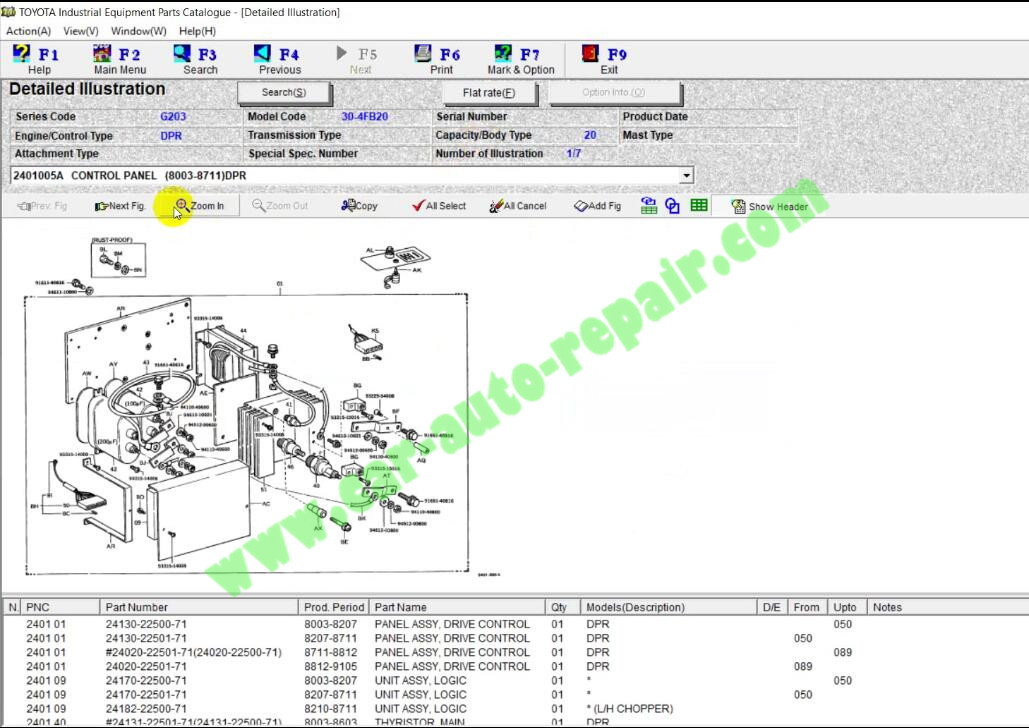Click illustration count value 1/7
Viewport: 1029px width, 728px height.
point(574,153)
